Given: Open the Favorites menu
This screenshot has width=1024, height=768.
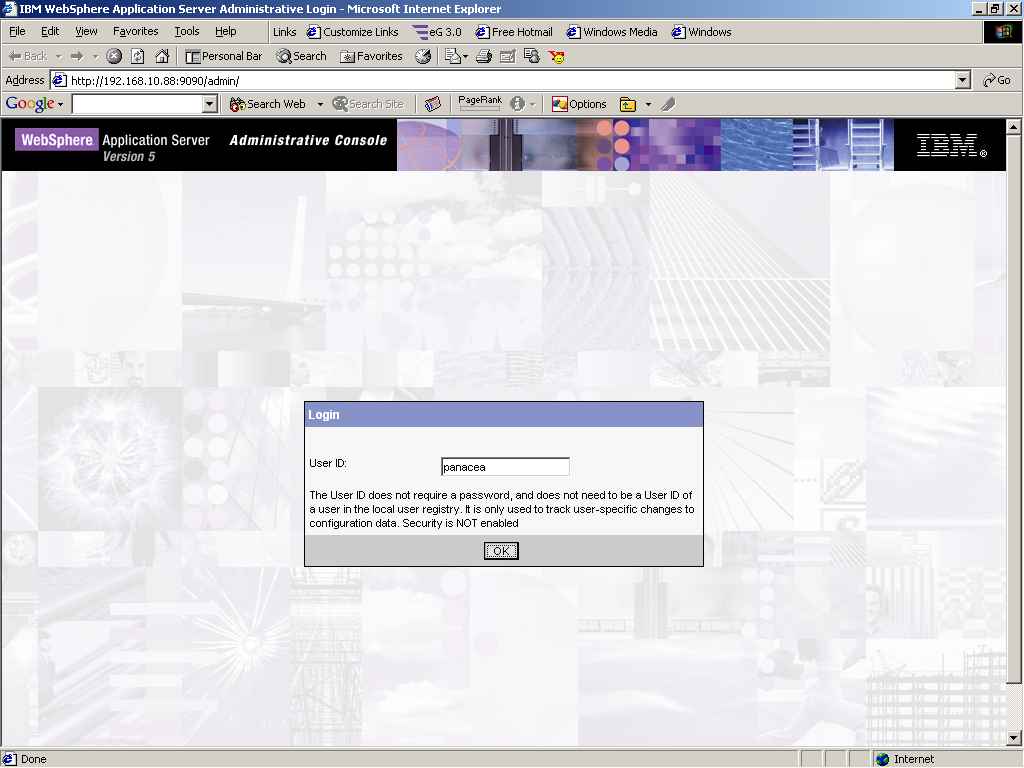Looking at the screenshot, I should click(x=136, y=31).
